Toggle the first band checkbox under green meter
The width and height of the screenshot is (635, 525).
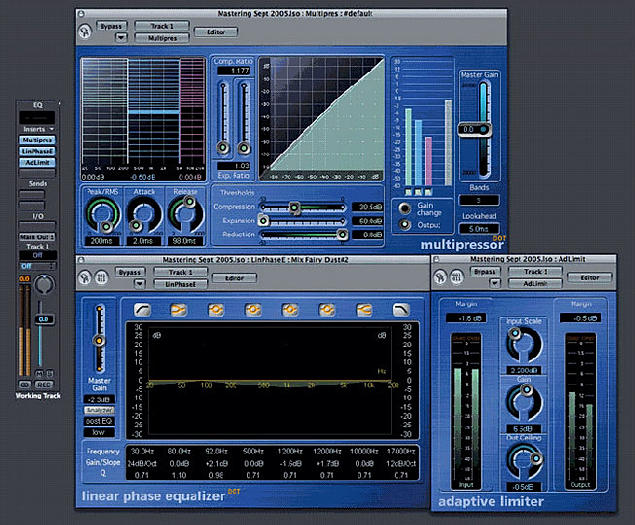point(409,192)
